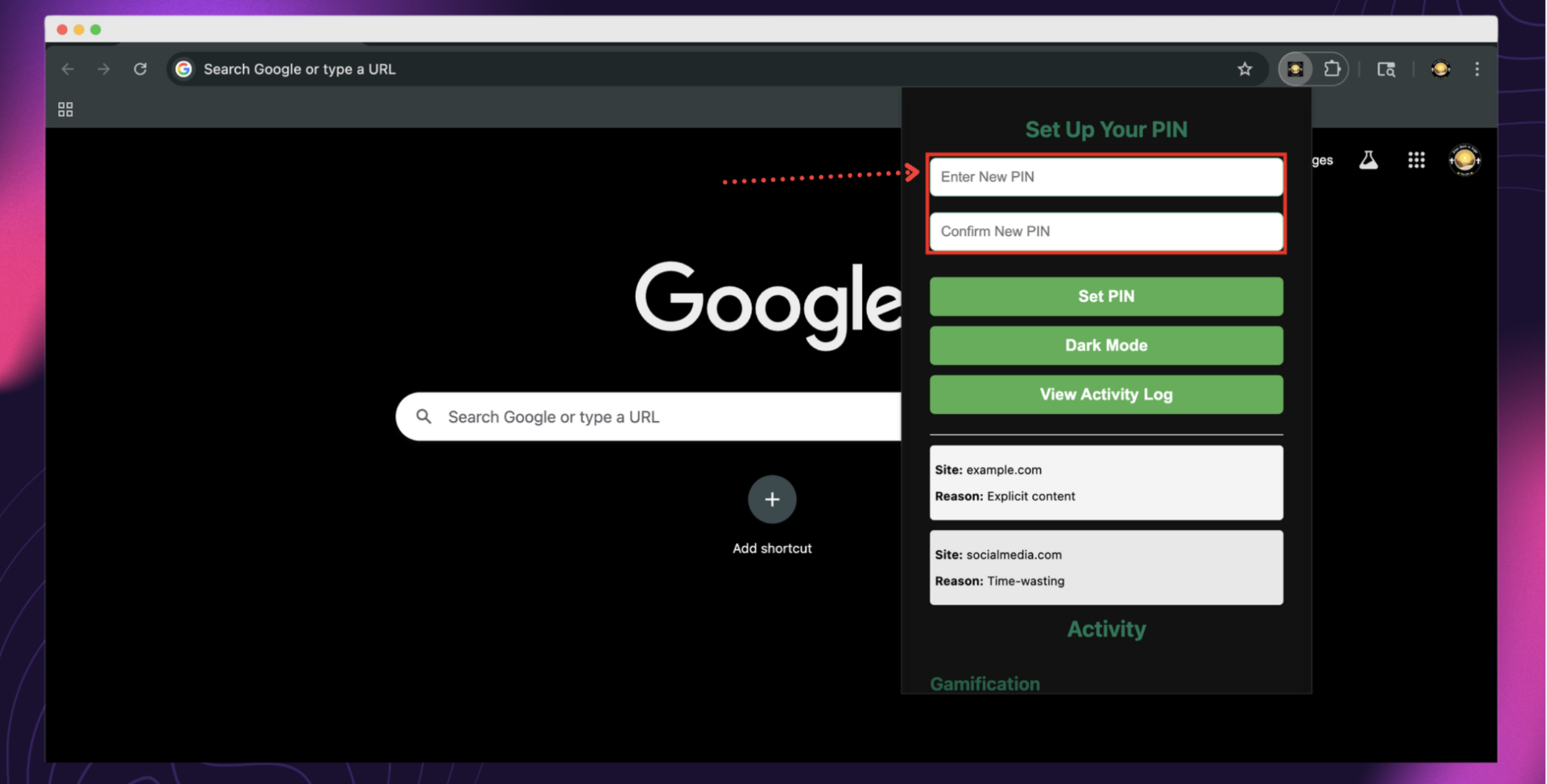The width and height of the screenshot is (1547, 784).
Task: Click the address bar search field
Action: pyautogui.click(x=716, y=69)
